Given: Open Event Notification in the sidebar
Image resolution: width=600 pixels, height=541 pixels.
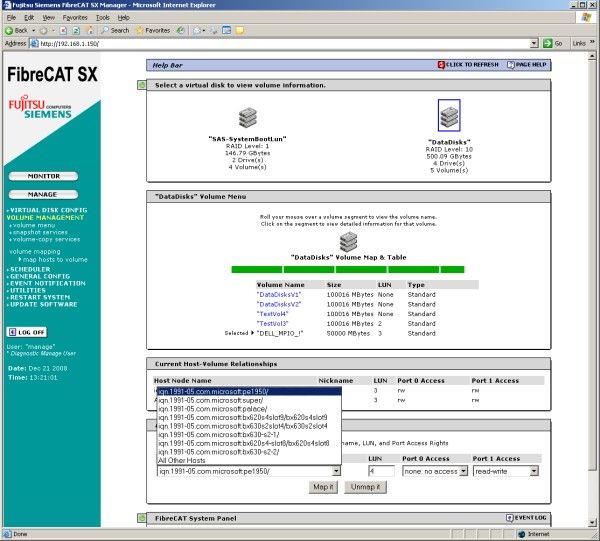Looking at the screenshot, I should pyautogui.click(x=48, y=283).
